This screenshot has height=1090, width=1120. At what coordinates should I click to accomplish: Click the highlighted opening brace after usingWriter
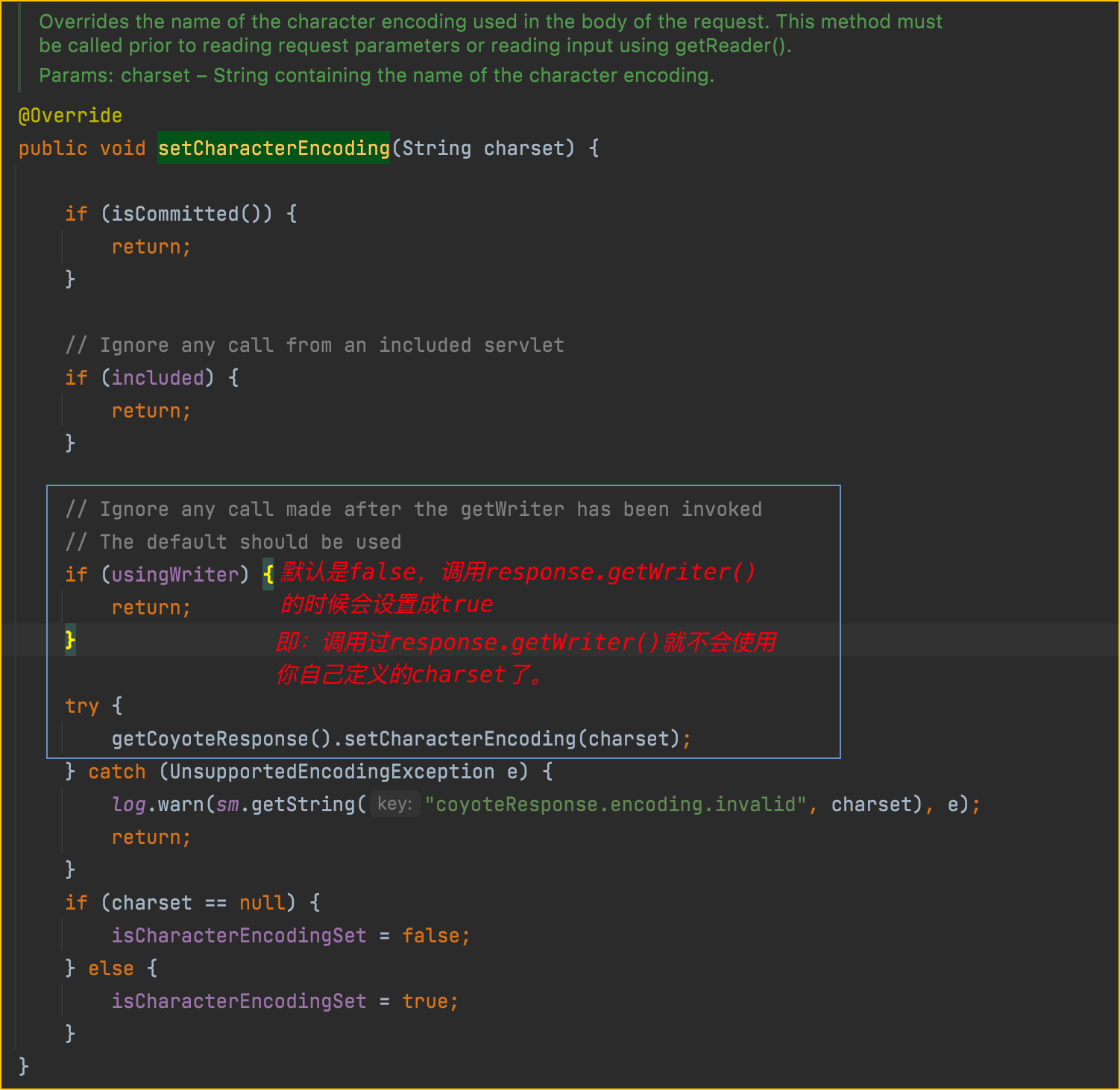click(268, 575)
